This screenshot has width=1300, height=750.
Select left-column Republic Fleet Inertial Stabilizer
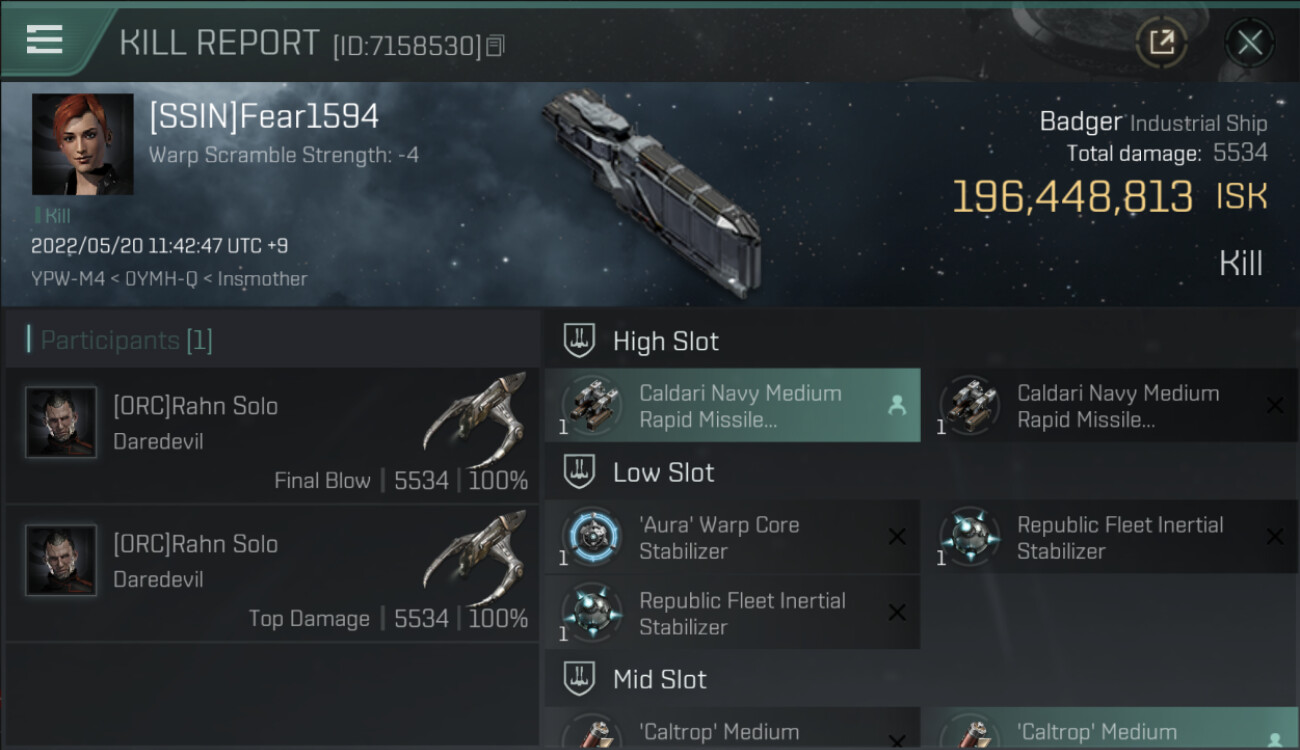tap(732, 613)
